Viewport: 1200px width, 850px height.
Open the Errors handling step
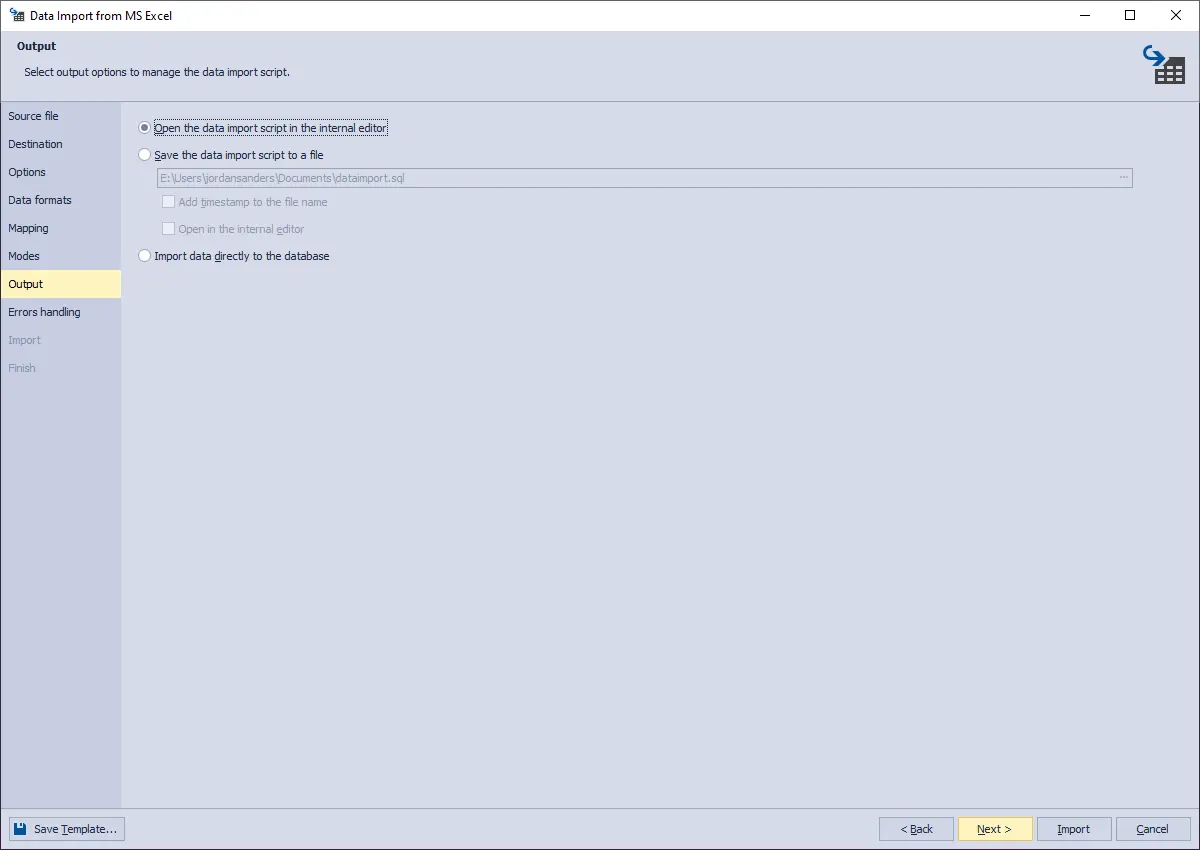[x=44, y=311]
